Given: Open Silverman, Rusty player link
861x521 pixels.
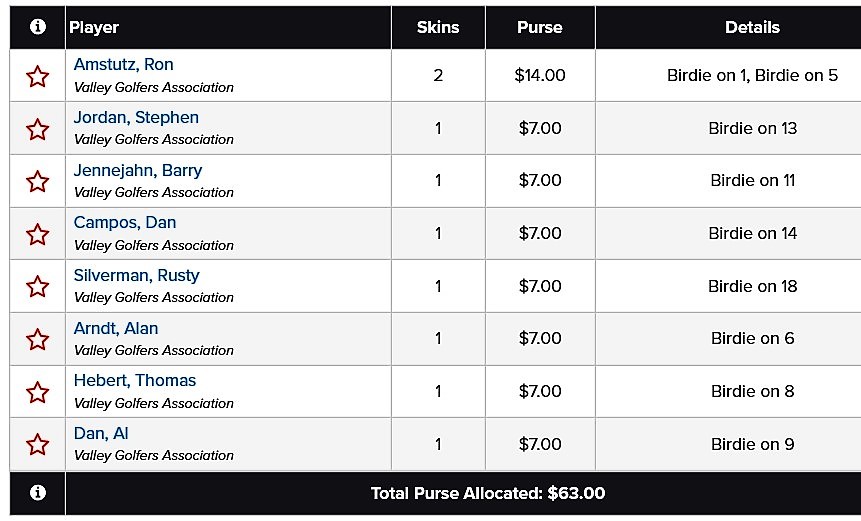Looking at the screenshot, I should (x=137, y=275).
